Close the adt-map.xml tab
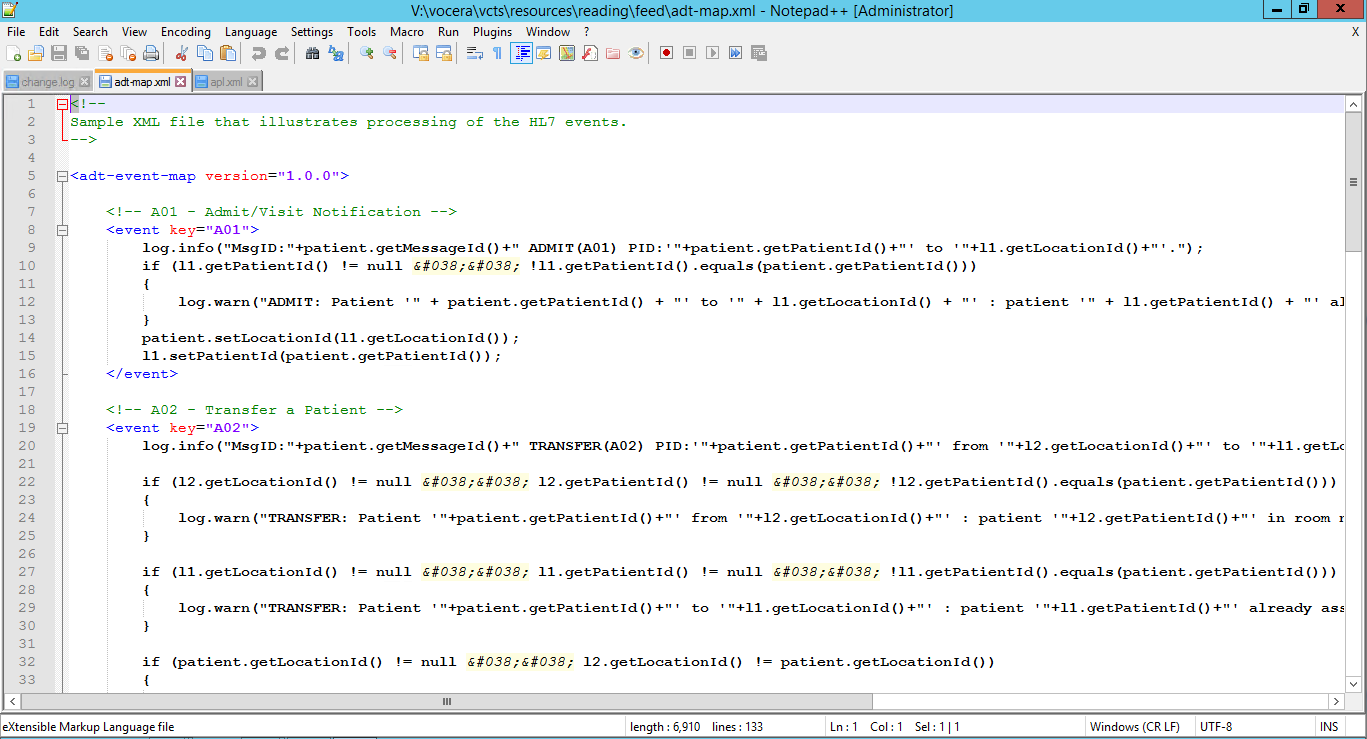 181,82
